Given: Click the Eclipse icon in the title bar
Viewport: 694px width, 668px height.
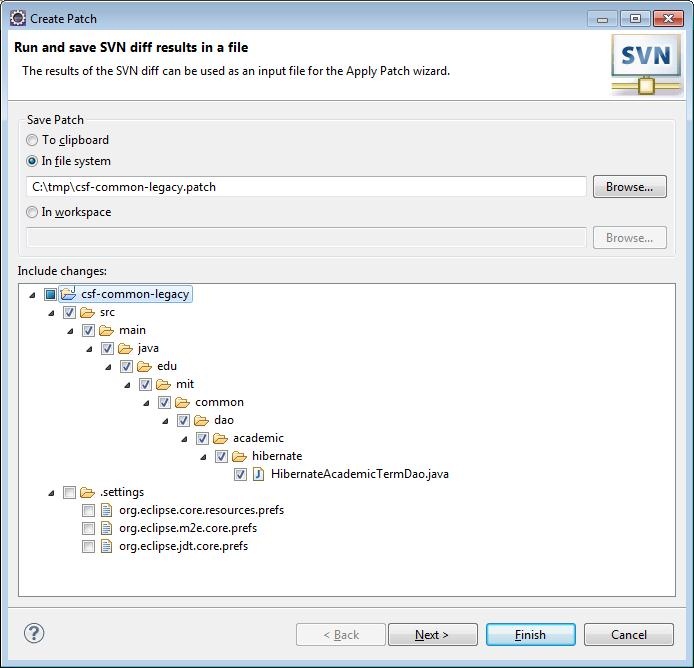Looking at the screenshot, I should pyautogui.click(x=18, y=18).
